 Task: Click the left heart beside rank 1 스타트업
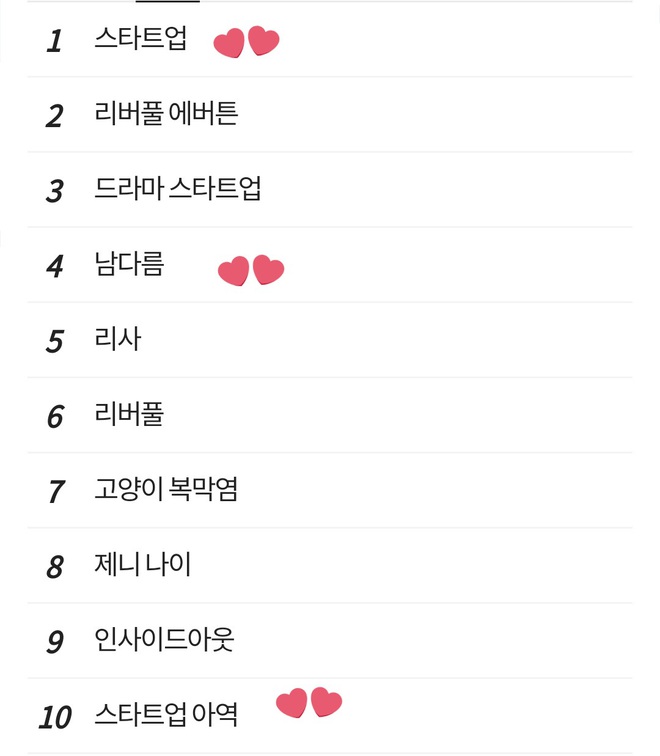coord(229,43)
